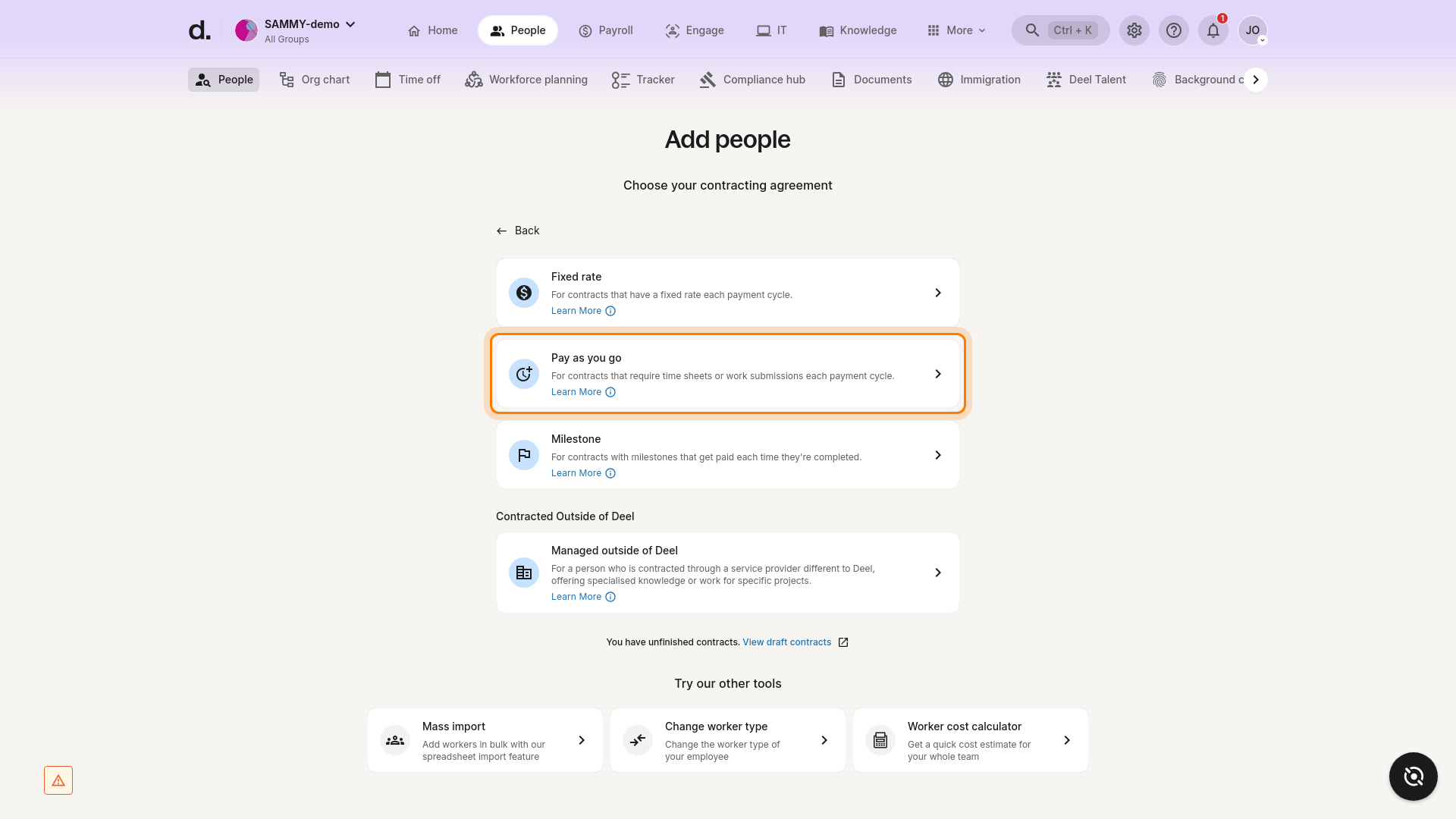Open Worker cost calculator chevron
1456x819 pixels.
pyautogui.click(x=1067, y=740)
